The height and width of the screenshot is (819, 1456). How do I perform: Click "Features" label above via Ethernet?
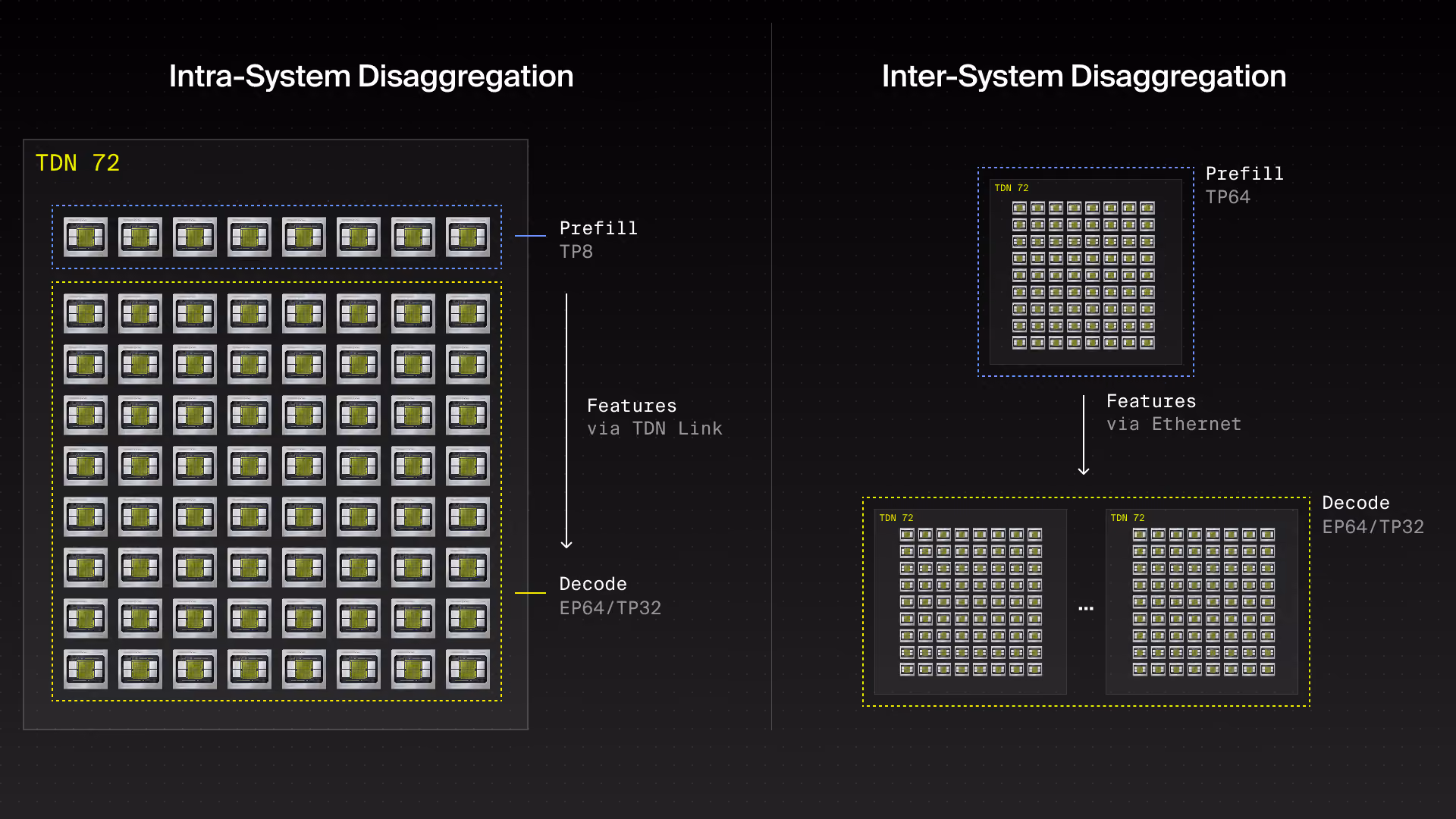1151,401
